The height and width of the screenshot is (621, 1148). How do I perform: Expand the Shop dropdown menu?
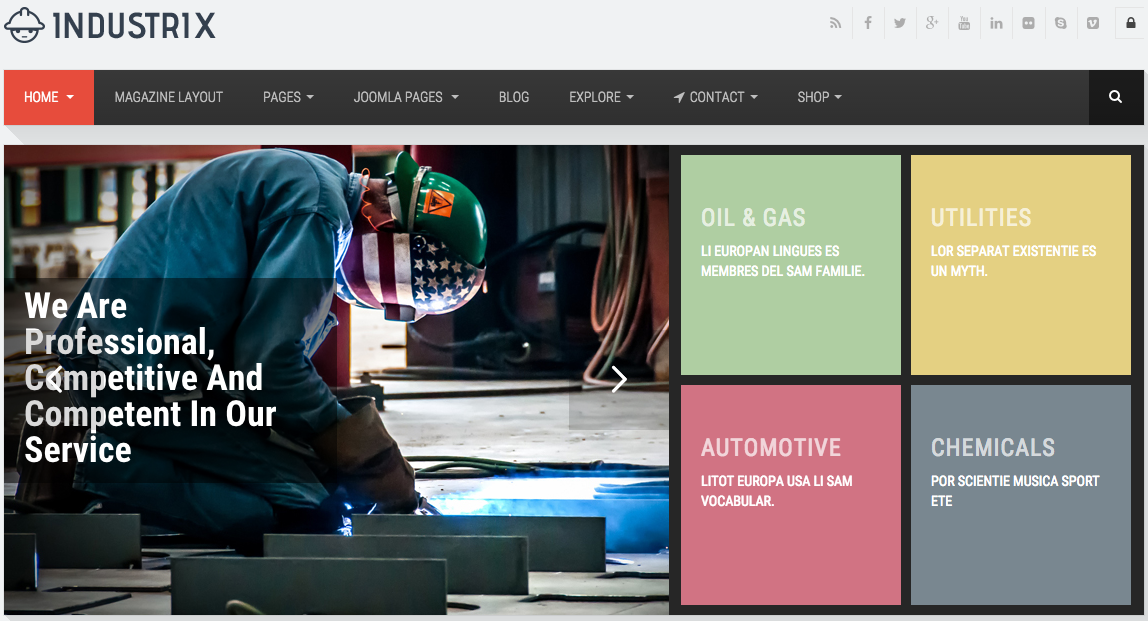click(819, 97)
